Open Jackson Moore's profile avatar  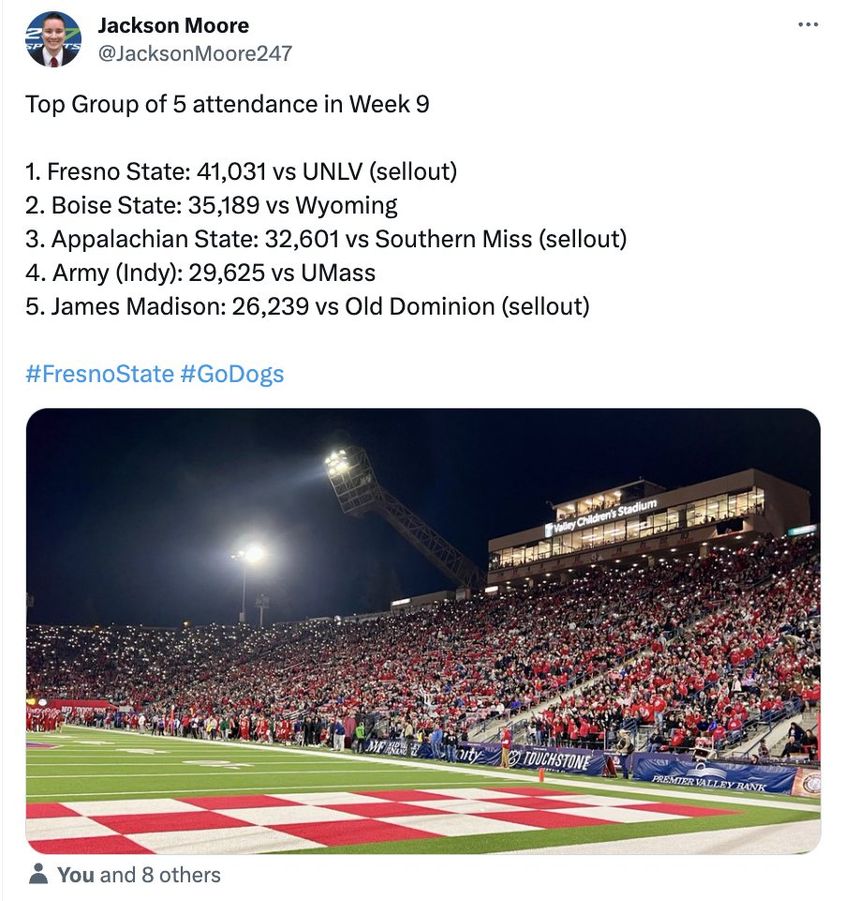click(x=53, y=40)
